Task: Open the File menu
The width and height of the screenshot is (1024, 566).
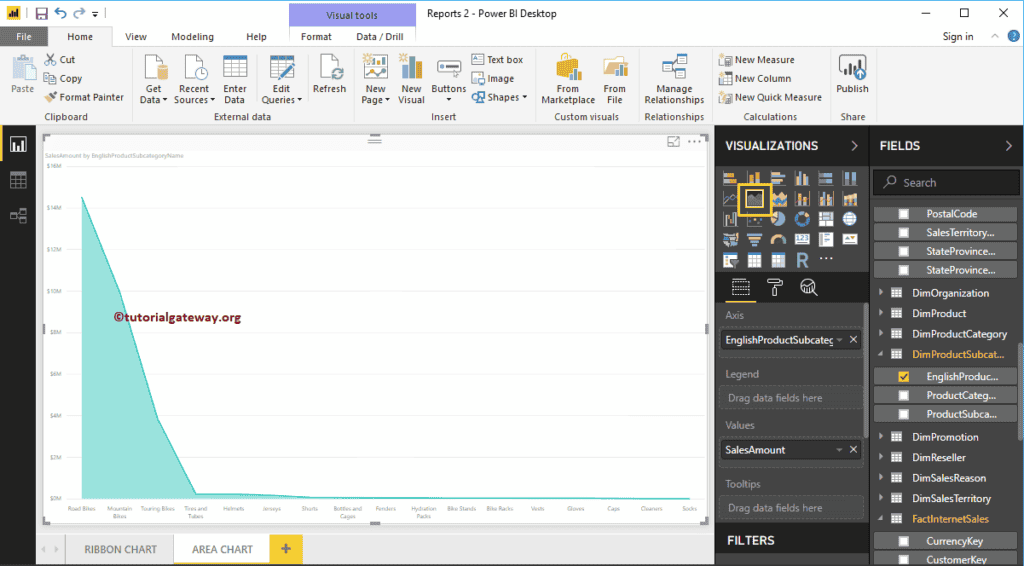Action: [24, 37]
